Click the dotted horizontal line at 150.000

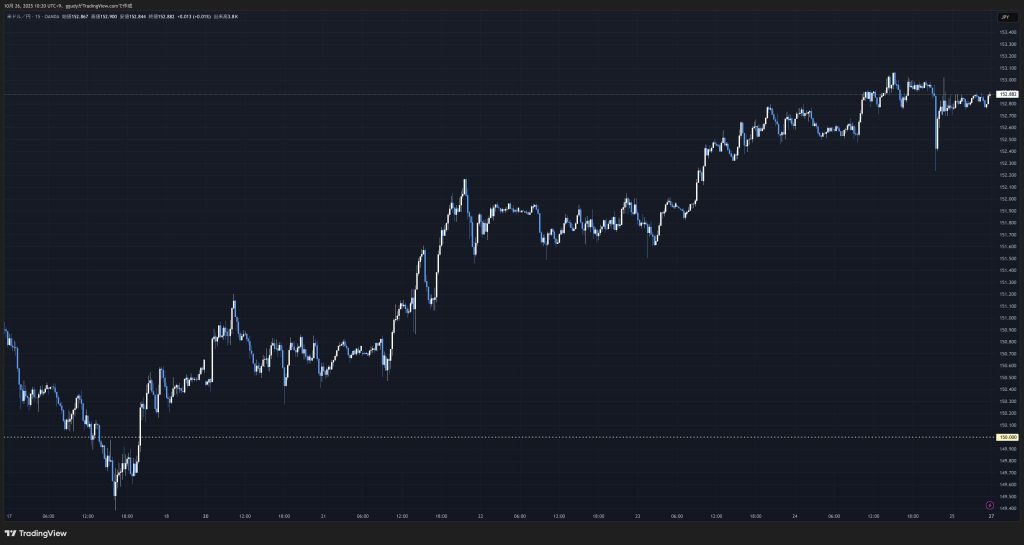click(x=500, y=437)
